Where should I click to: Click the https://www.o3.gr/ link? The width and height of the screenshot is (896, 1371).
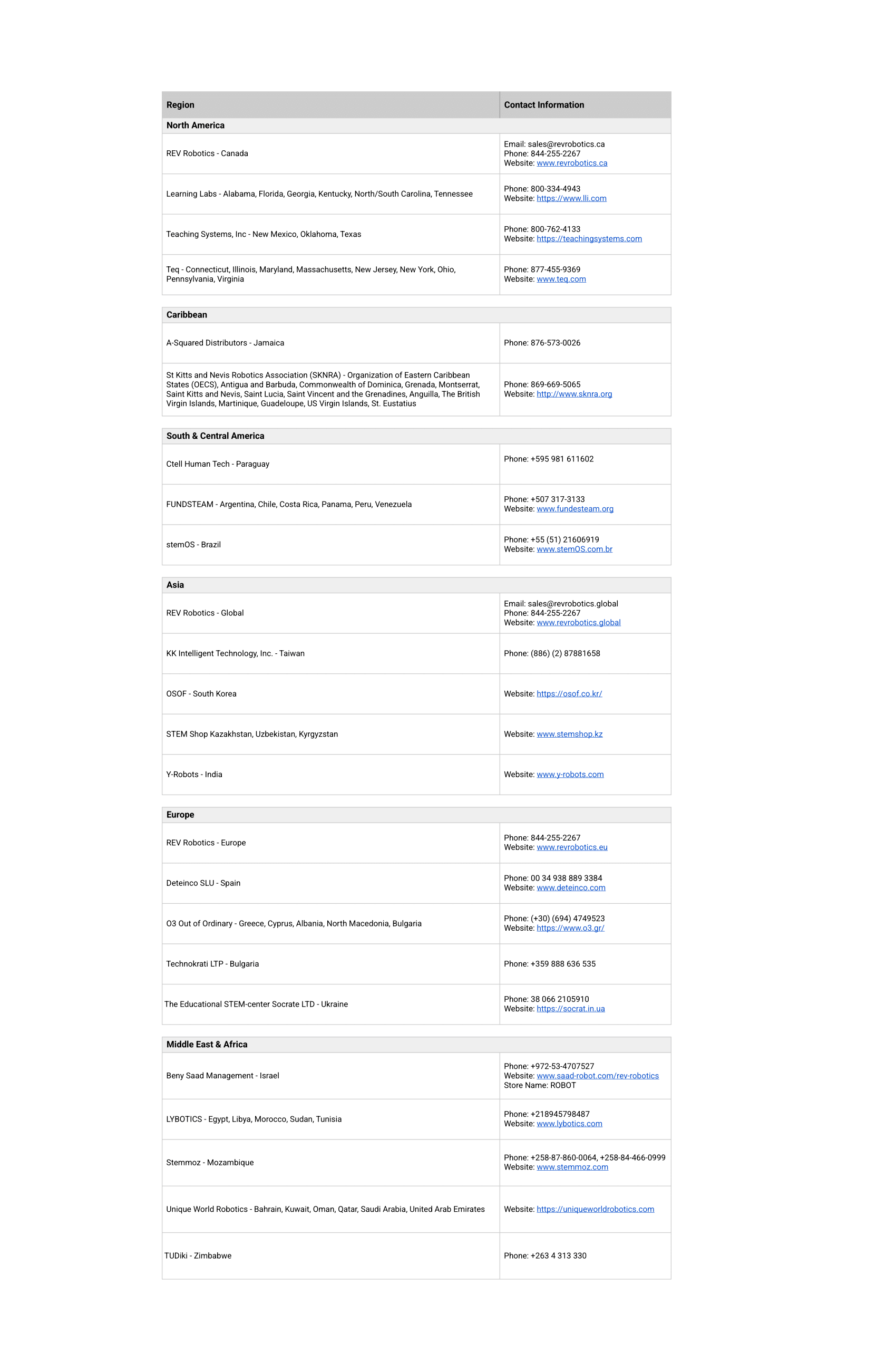pyautogui.click(x=570, y=928)
